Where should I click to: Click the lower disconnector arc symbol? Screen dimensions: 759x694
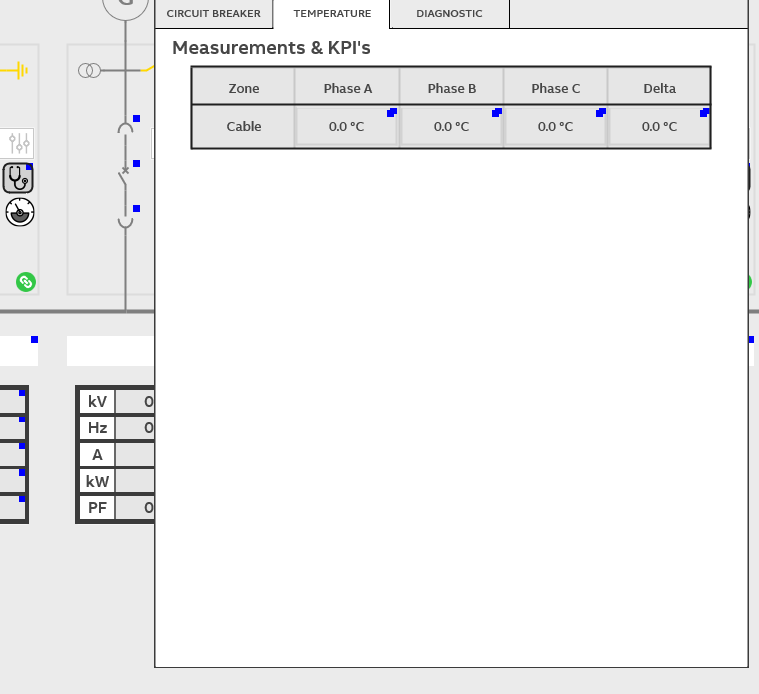click(125, 223)
